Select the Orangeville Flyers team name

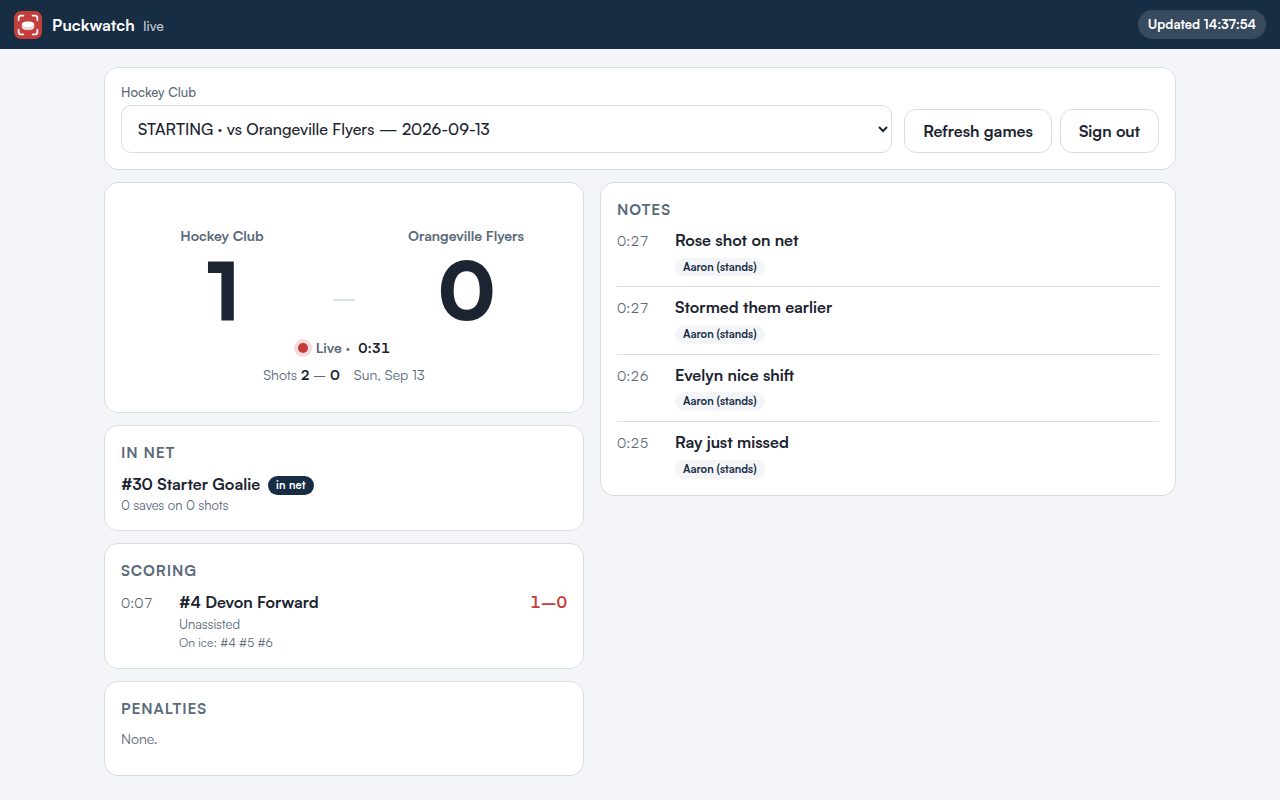[x=466, y=237]
